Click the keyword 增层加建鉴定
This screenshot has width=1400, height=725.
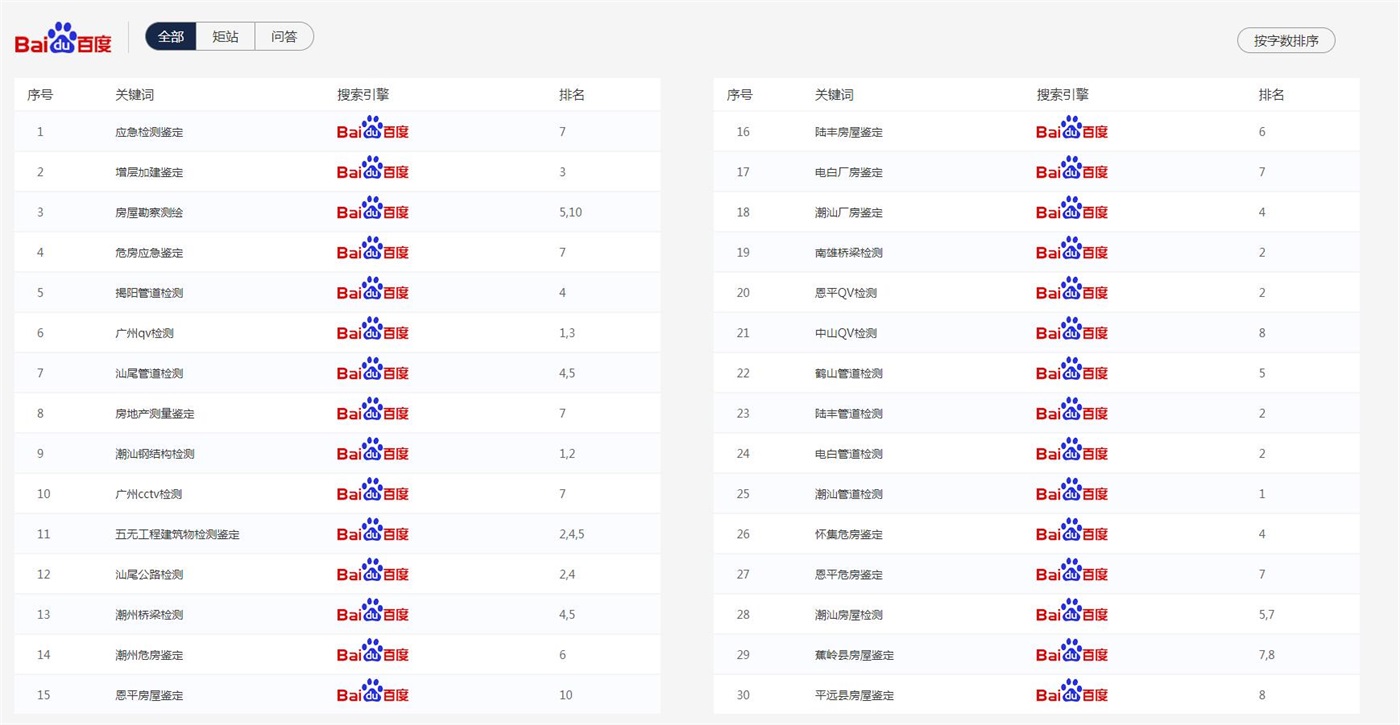point(149,172)
